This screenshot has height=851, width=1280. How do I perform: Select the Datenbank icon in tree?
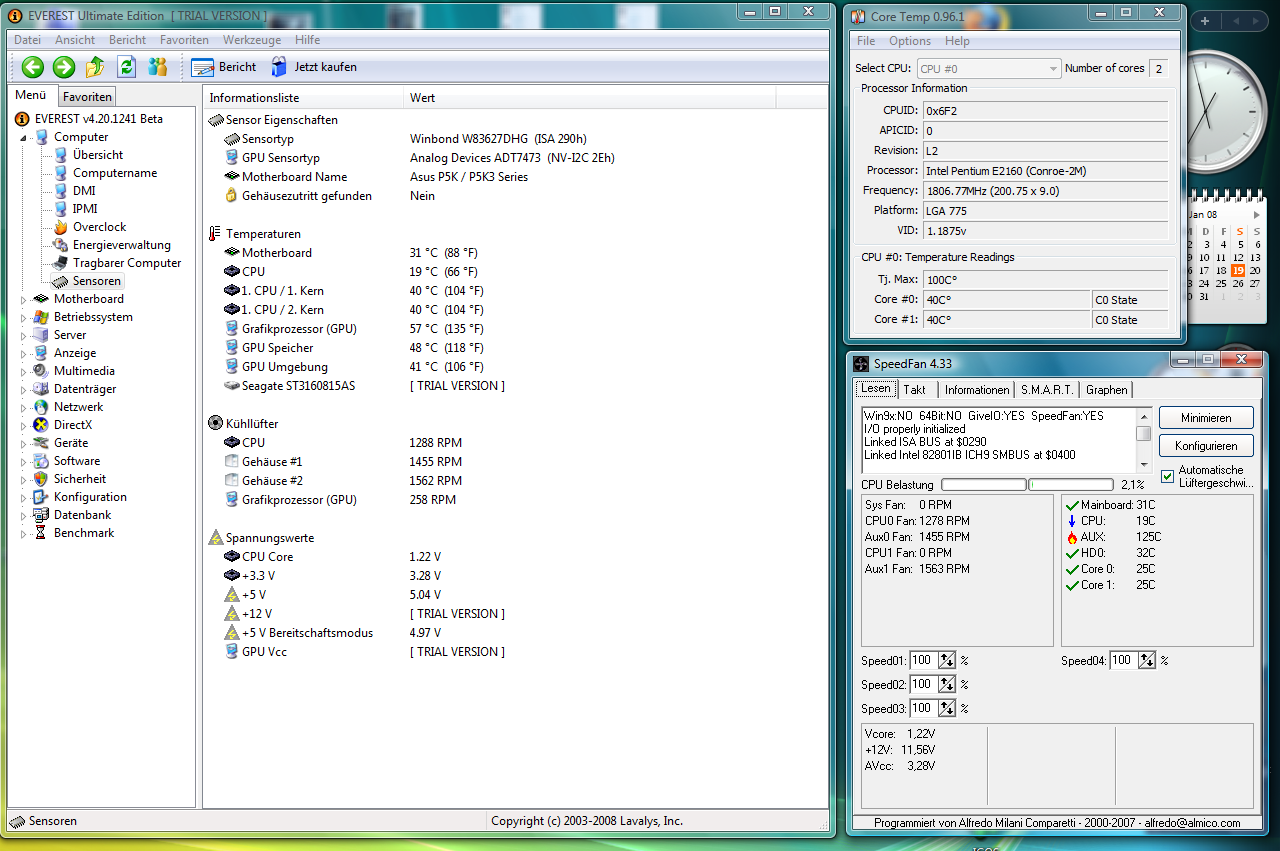coord(41,515)
